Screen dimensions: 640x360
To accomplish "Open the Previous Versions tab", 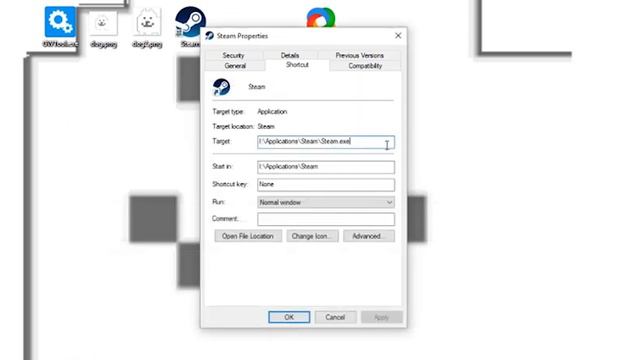I will coord(360,55).
